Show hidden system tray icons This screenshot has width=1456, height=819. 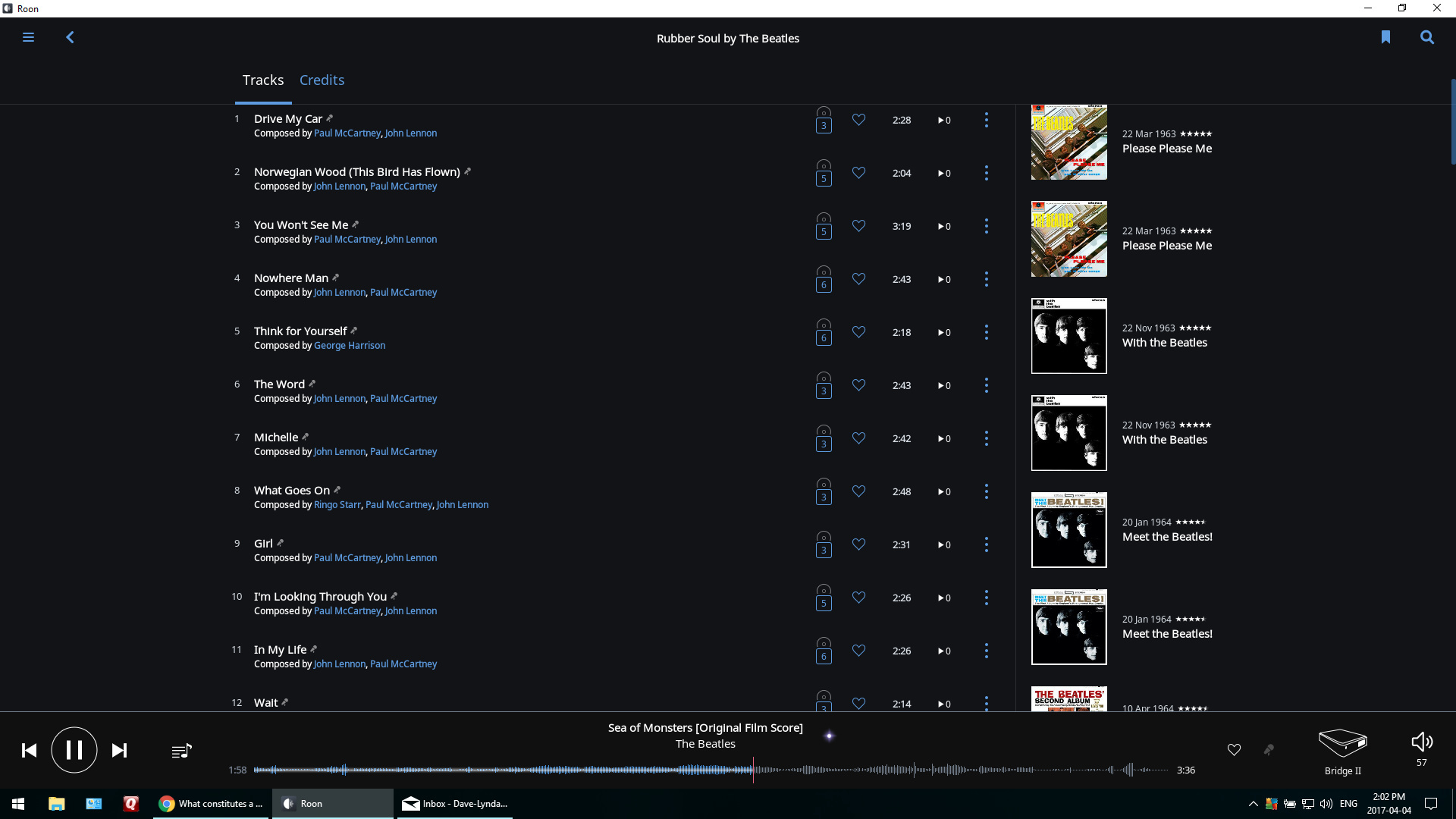coord(1253,804)
